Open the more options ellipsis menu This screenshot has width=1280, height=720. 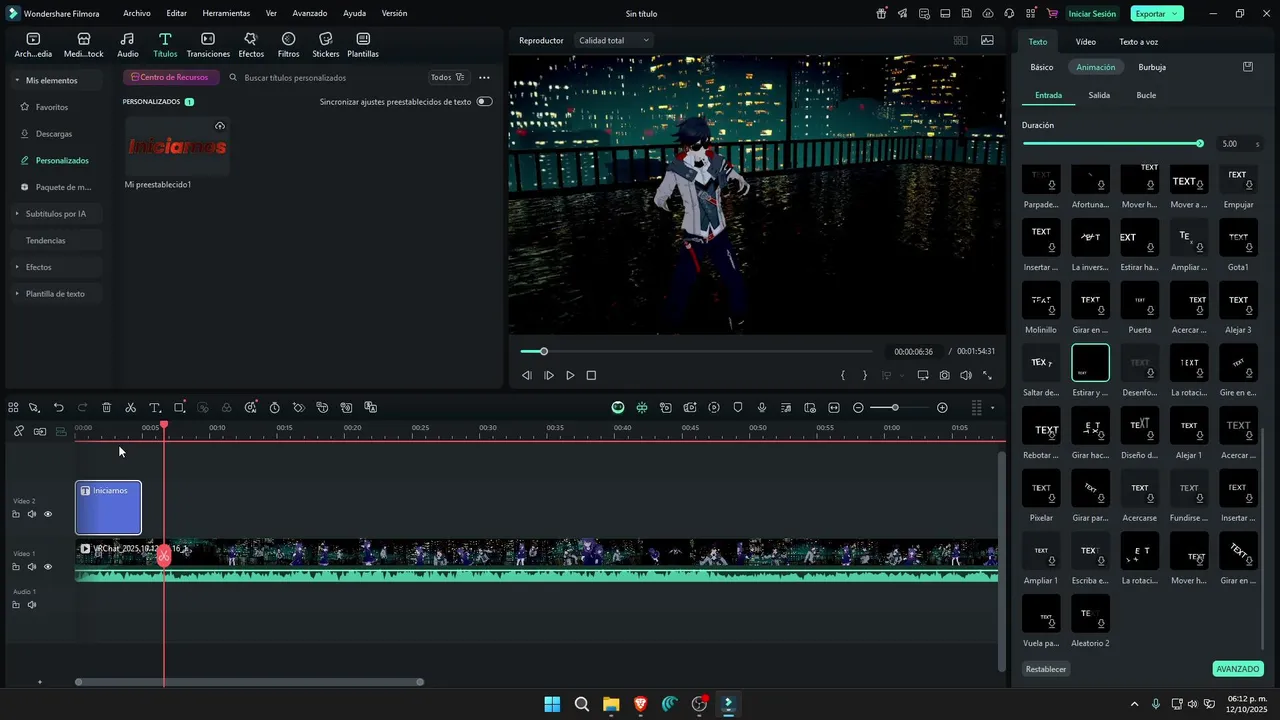484,77
